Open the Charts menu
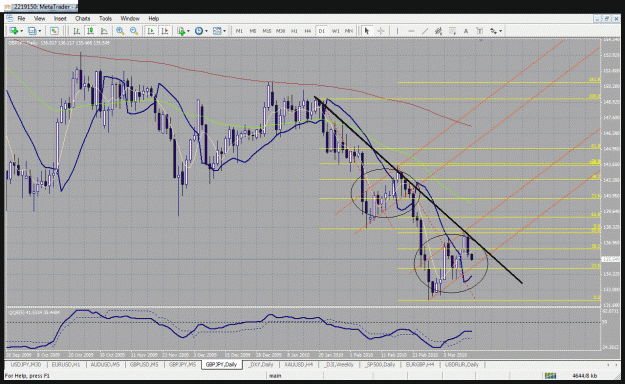This screenshot has height=384, width=625. 83,18
